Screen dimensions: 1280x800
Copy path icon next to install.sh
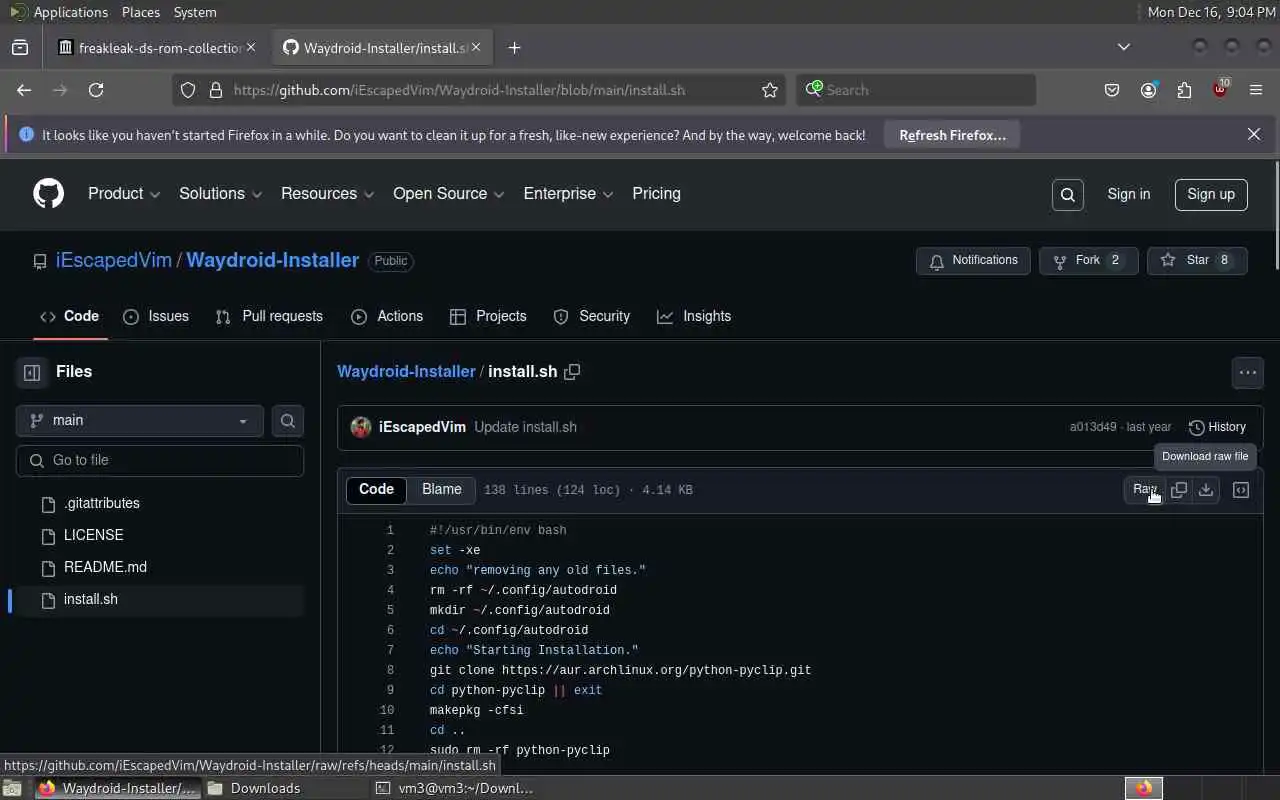[572, 372]
